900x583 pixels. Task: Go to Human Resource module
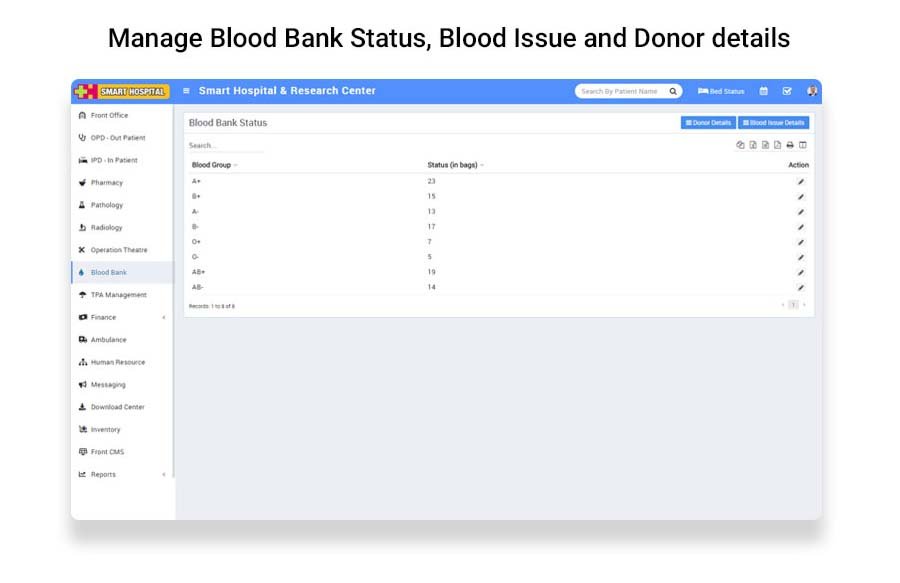tap(117, 362)
